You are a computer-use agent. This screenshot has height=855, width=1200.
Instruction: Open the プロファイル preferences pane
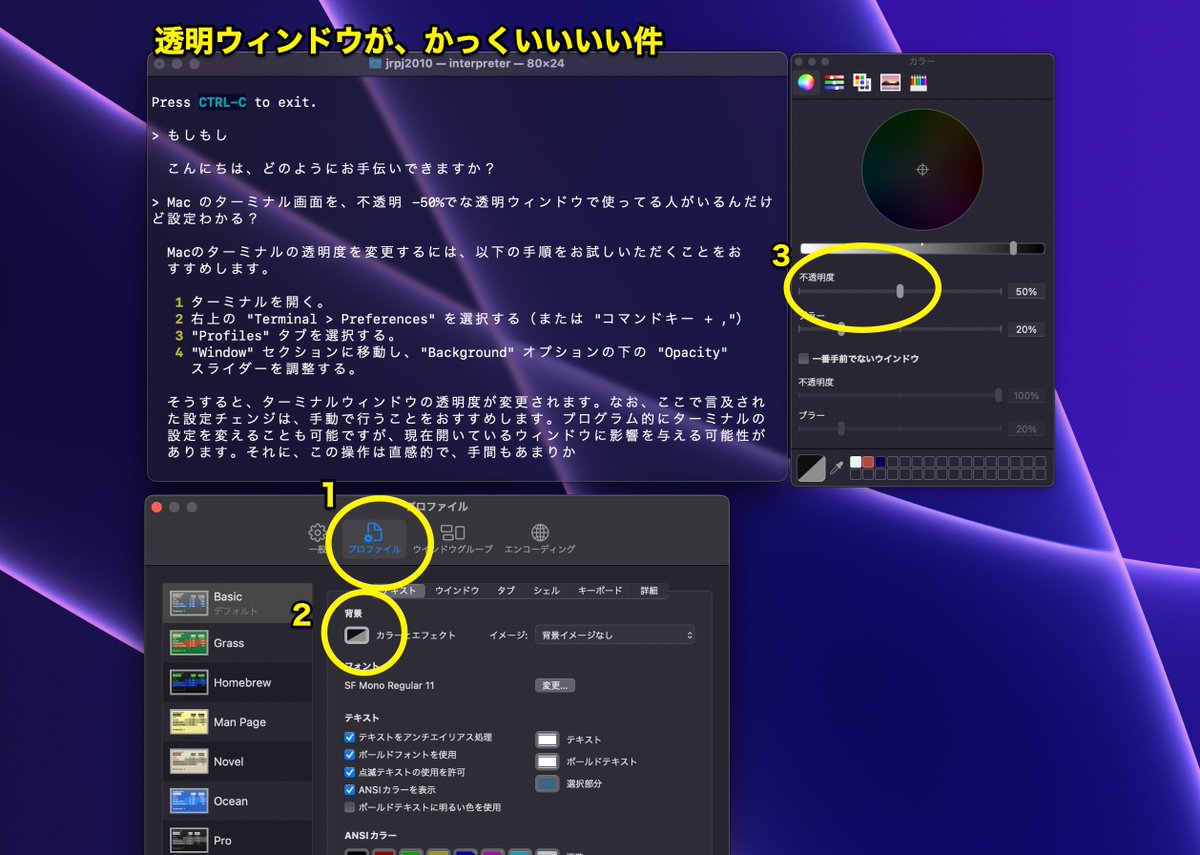click(374, 539)
